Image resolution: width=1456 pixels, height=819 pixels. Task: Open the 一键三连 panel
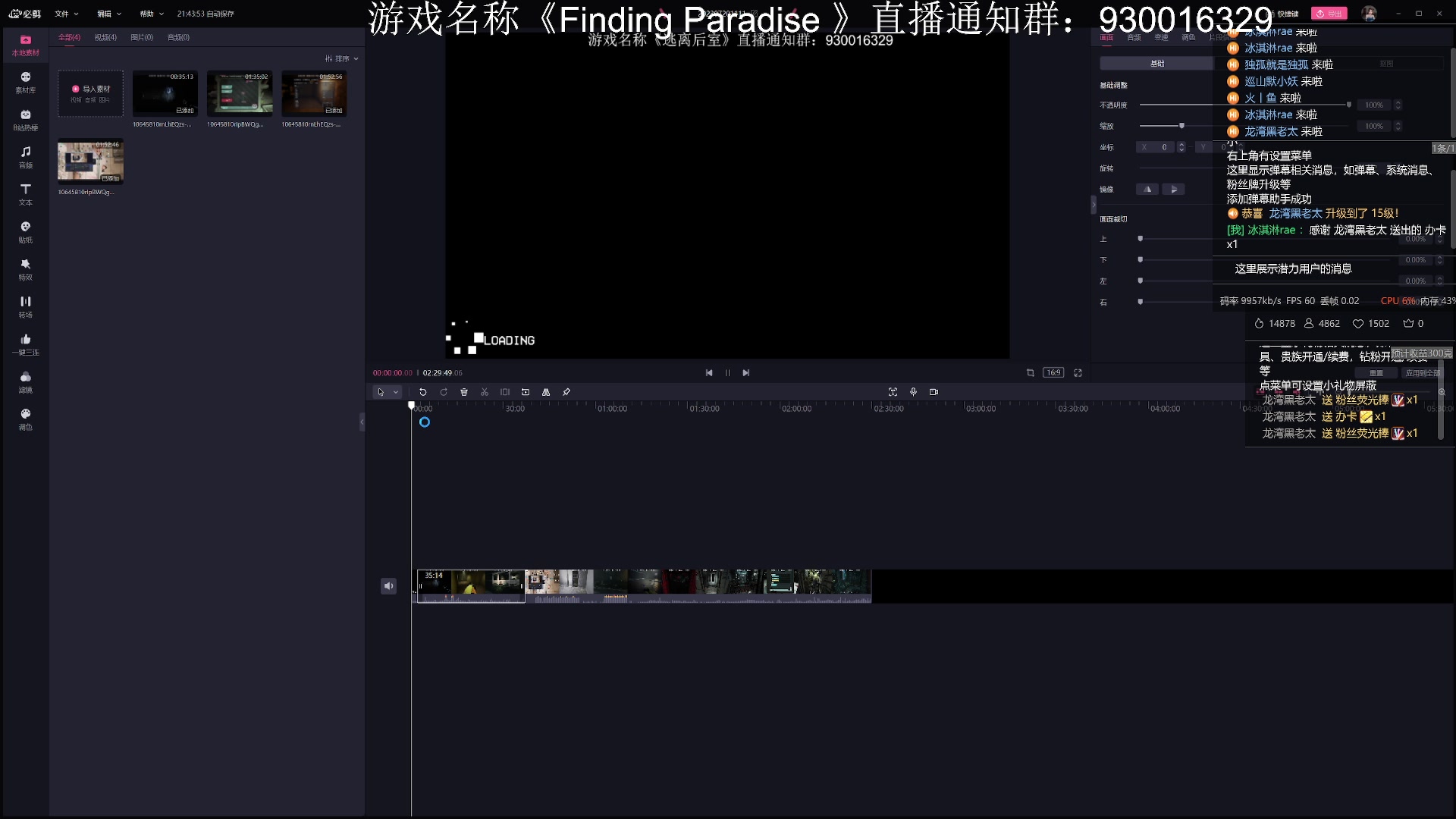[26, 344]
